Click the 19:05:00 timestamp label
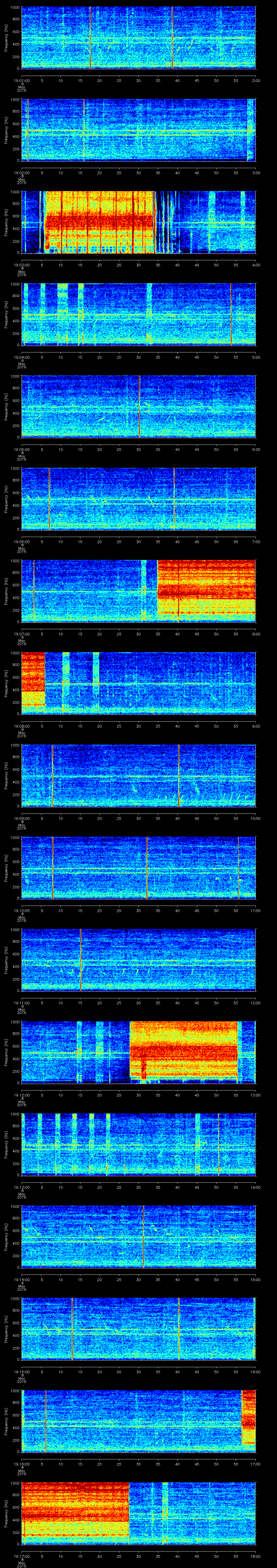This screenshot has width=277, height=1568. tap(21, 449)
